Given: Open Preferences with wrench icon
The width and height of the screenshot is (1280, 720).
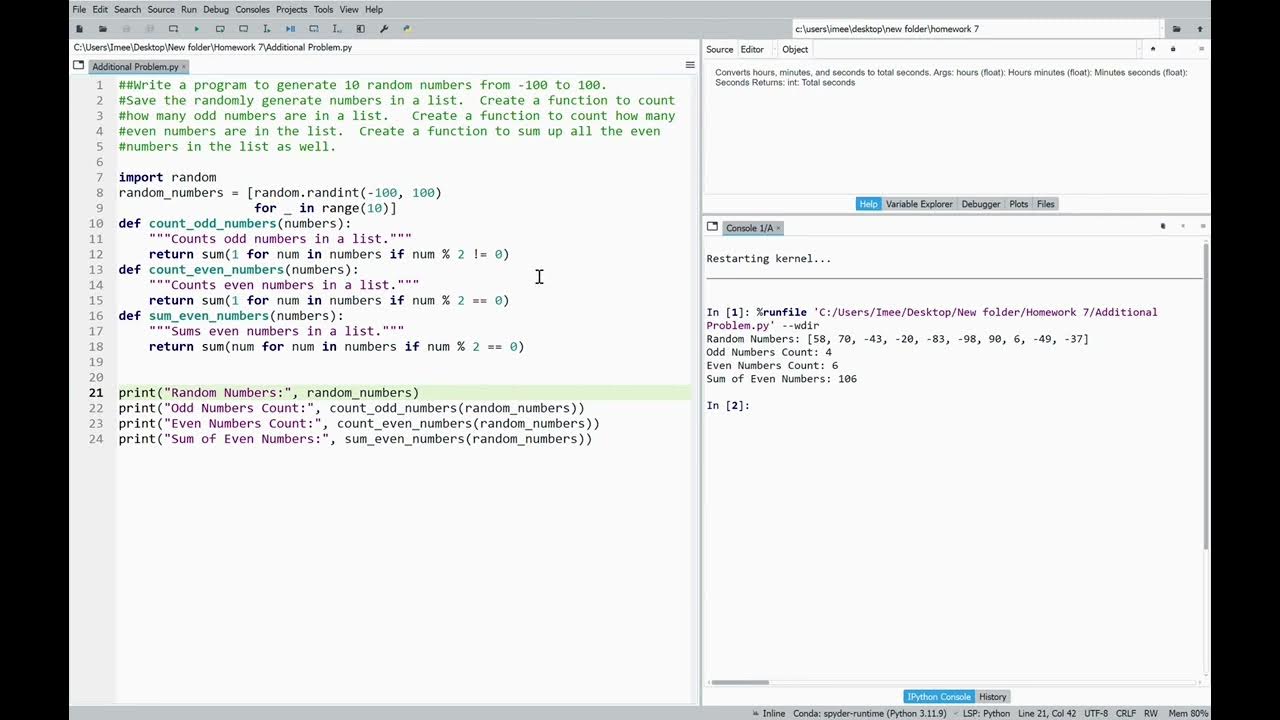Looking at the screenshot, I should (384, 29).
